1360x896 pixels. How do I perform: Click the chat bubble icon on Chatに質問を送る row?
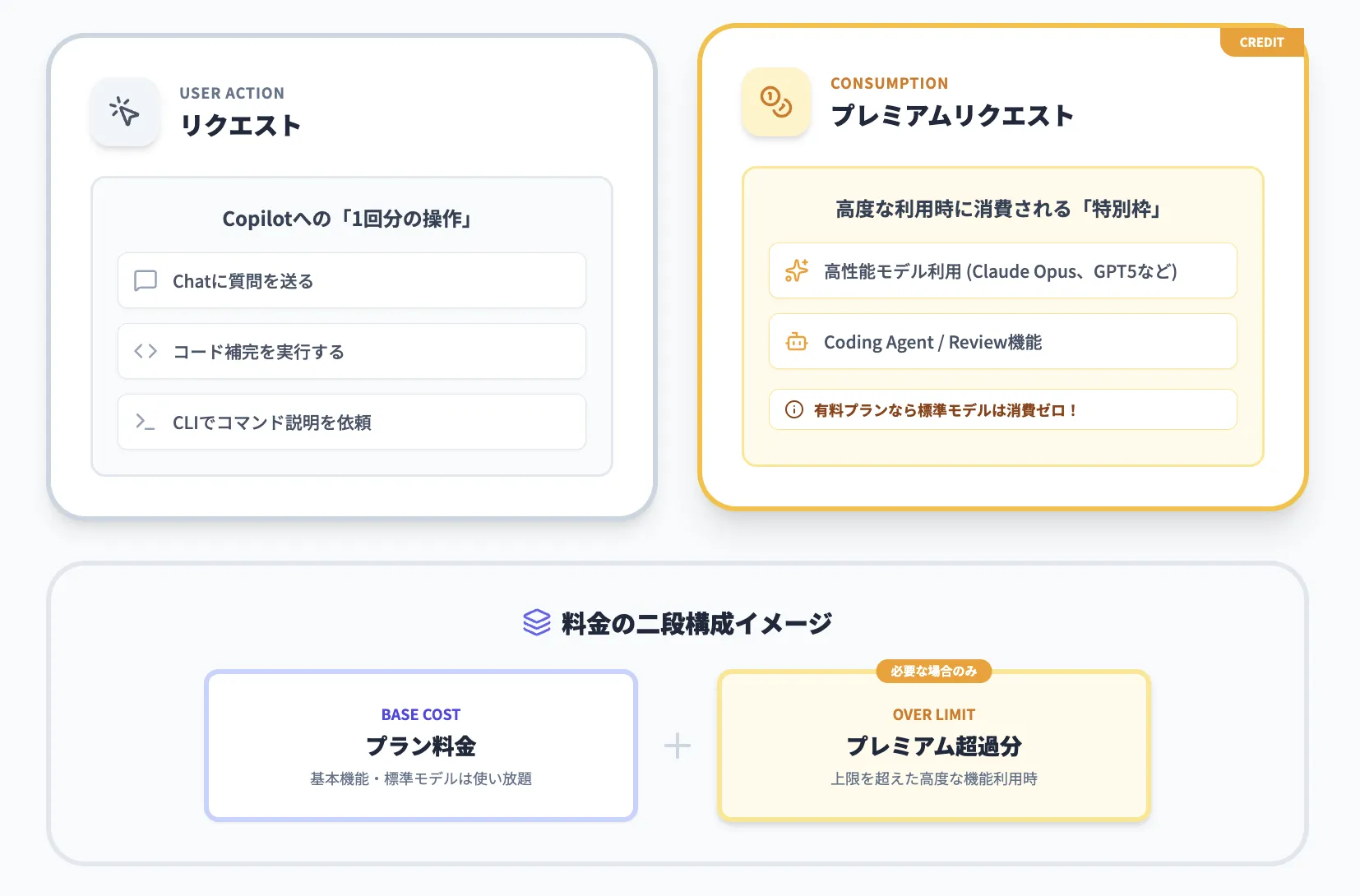click(146, 281)
